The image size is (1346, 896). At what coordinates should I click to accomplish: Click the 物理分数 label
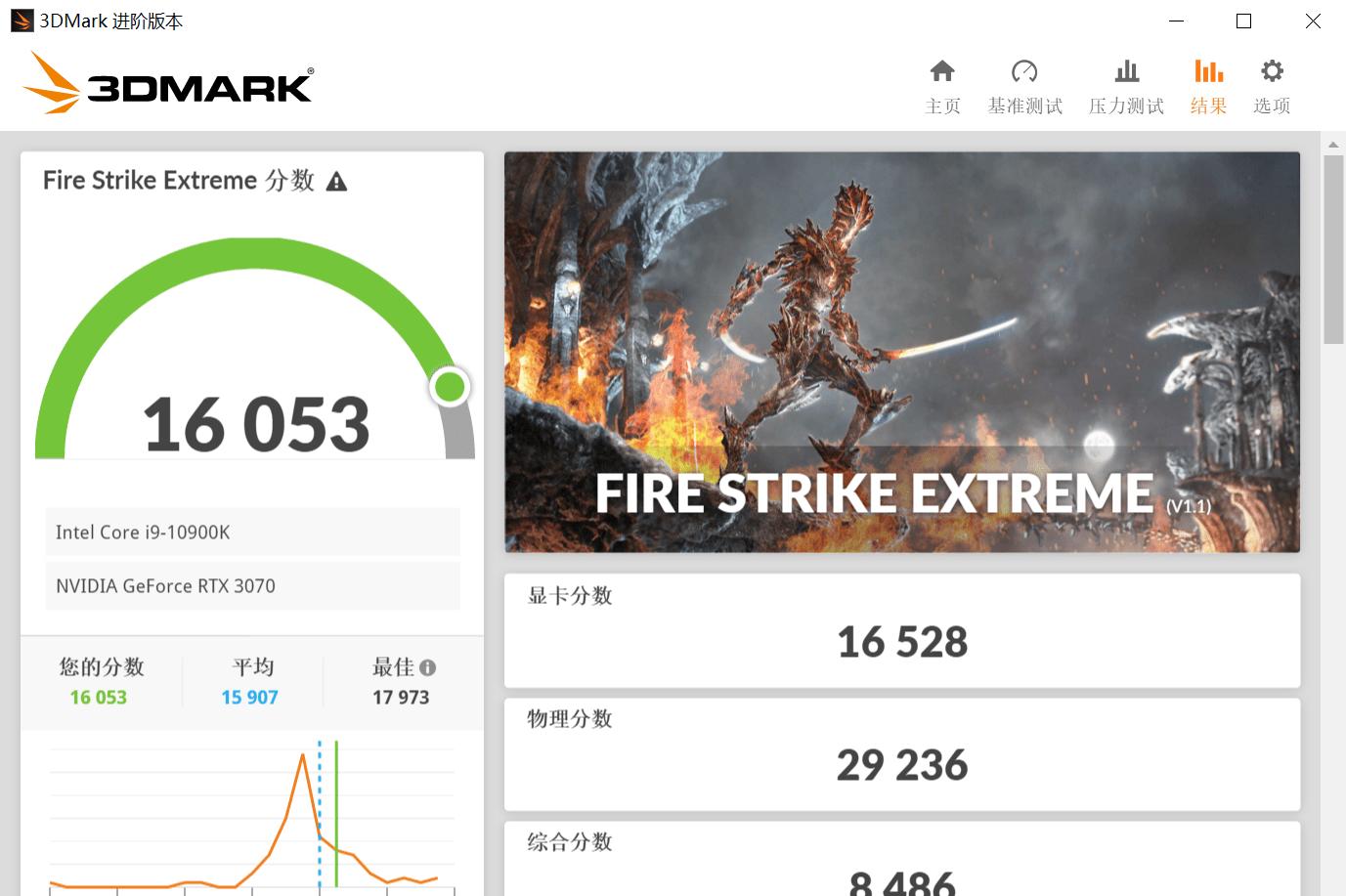tap(570, 719)
